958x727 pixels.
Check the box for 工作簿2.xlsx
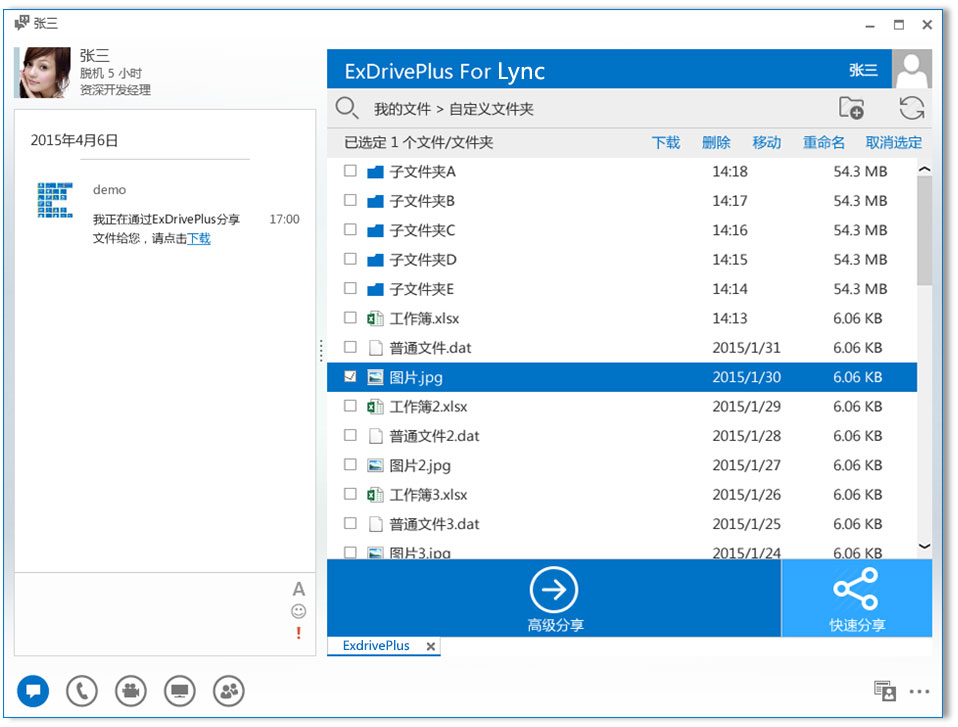click(x=350, y=406)
